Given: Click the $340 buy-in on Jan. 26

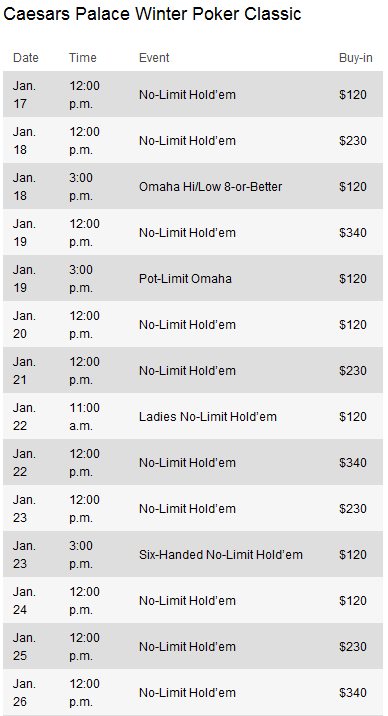Looking at the screenshot, I should (353, 693).
